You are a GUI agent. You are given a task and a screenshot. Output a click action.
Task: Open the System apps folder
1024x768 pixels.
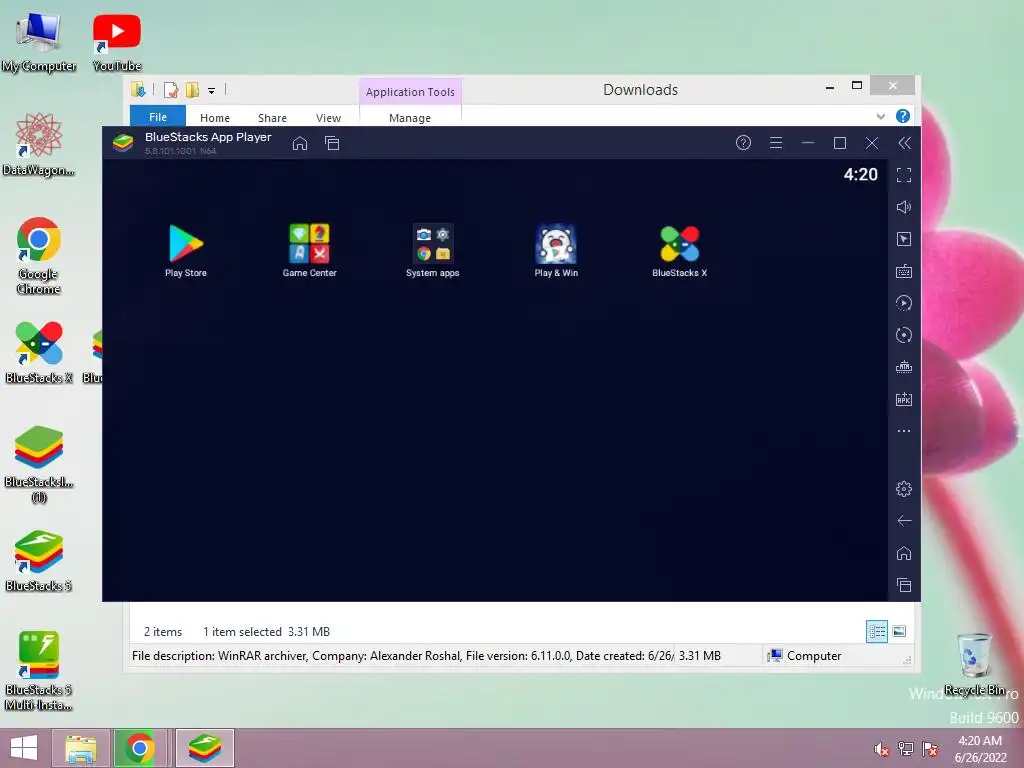[x=432, y=250]
